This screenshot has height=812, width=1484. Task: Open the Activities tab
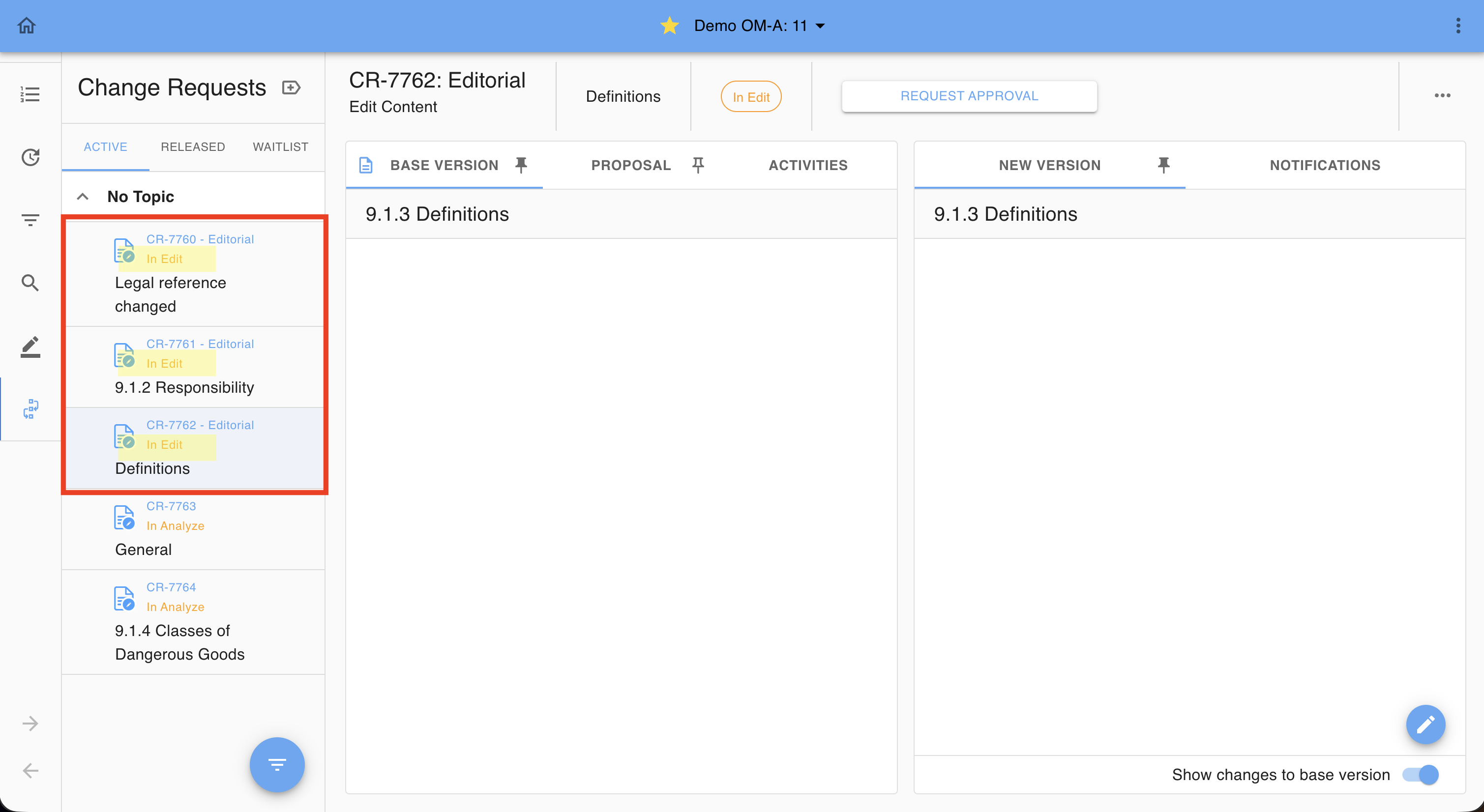[x=808, y=165]
